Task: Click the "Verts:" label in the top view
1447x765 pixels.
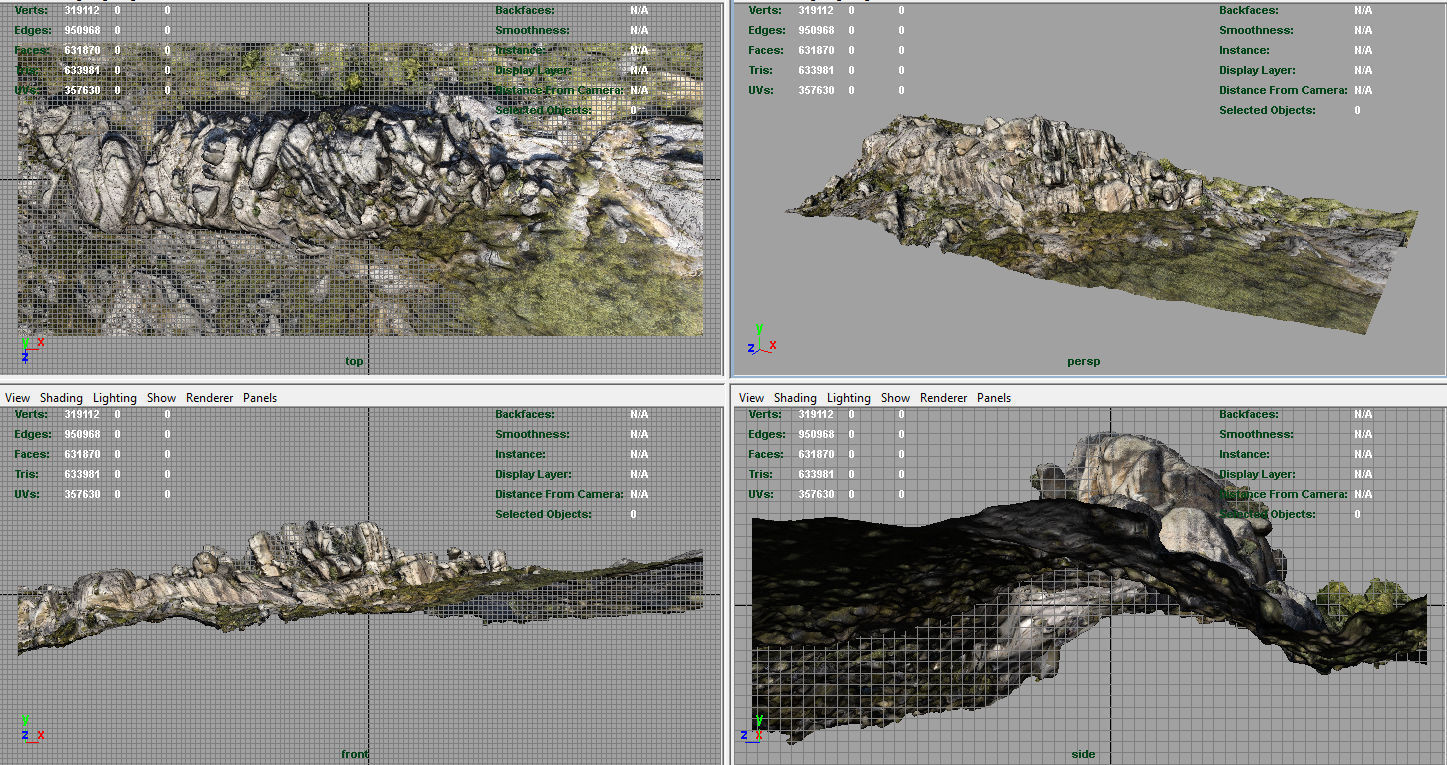Action: [31, 10]
